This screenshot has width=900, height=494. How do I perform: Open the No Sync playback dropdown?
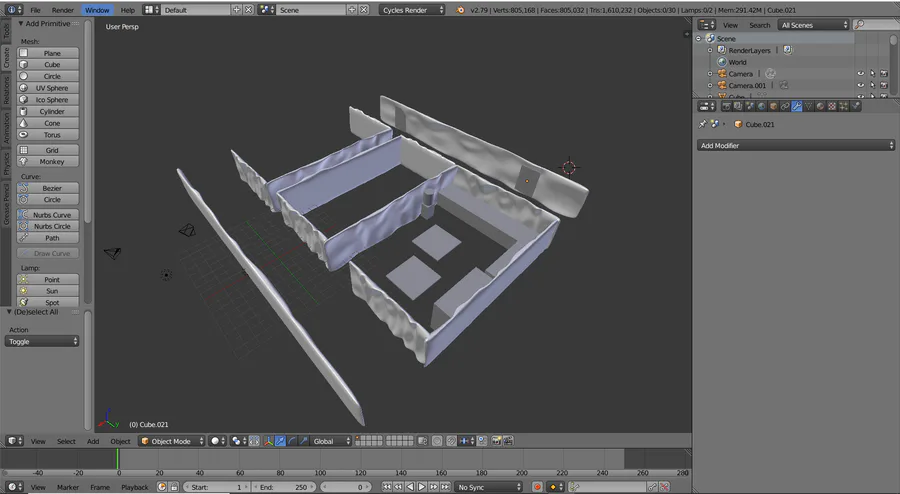click(488, 487)
